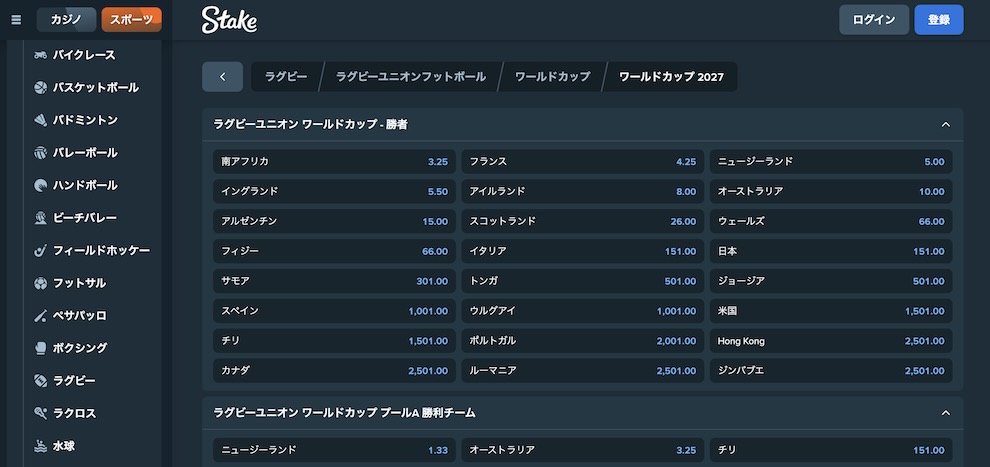
Task: Click the バドミントン shuttlecock icon
Action: 40,120
